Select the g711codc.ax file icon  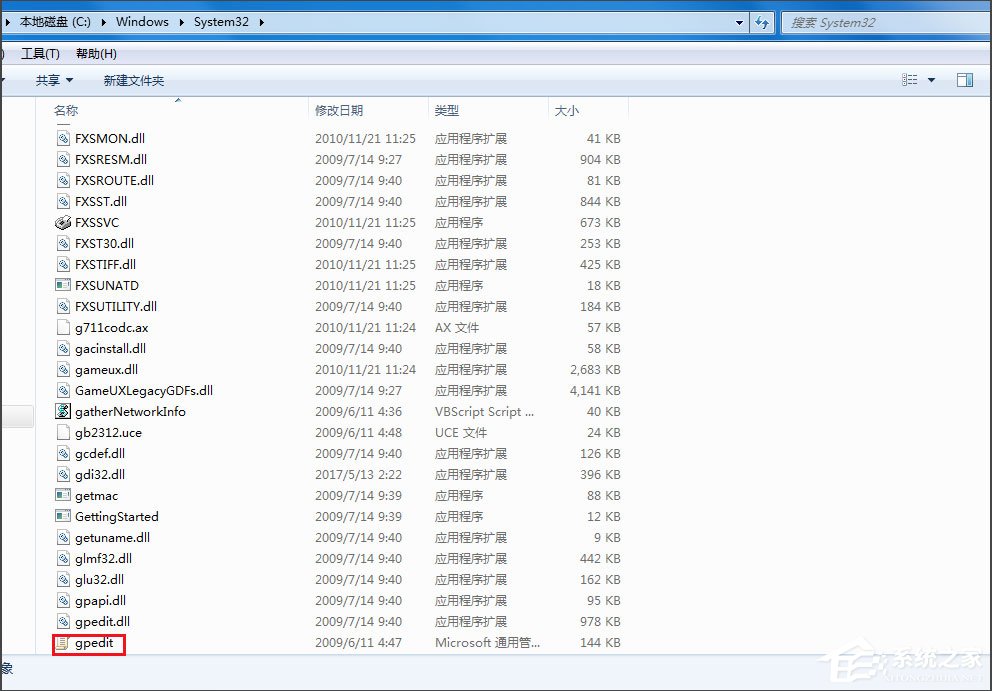coord(62,327)
